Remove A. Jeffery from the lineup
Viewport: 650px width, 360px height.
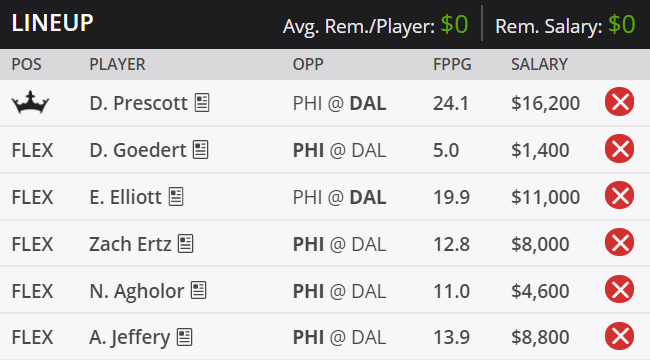[619, 336]
